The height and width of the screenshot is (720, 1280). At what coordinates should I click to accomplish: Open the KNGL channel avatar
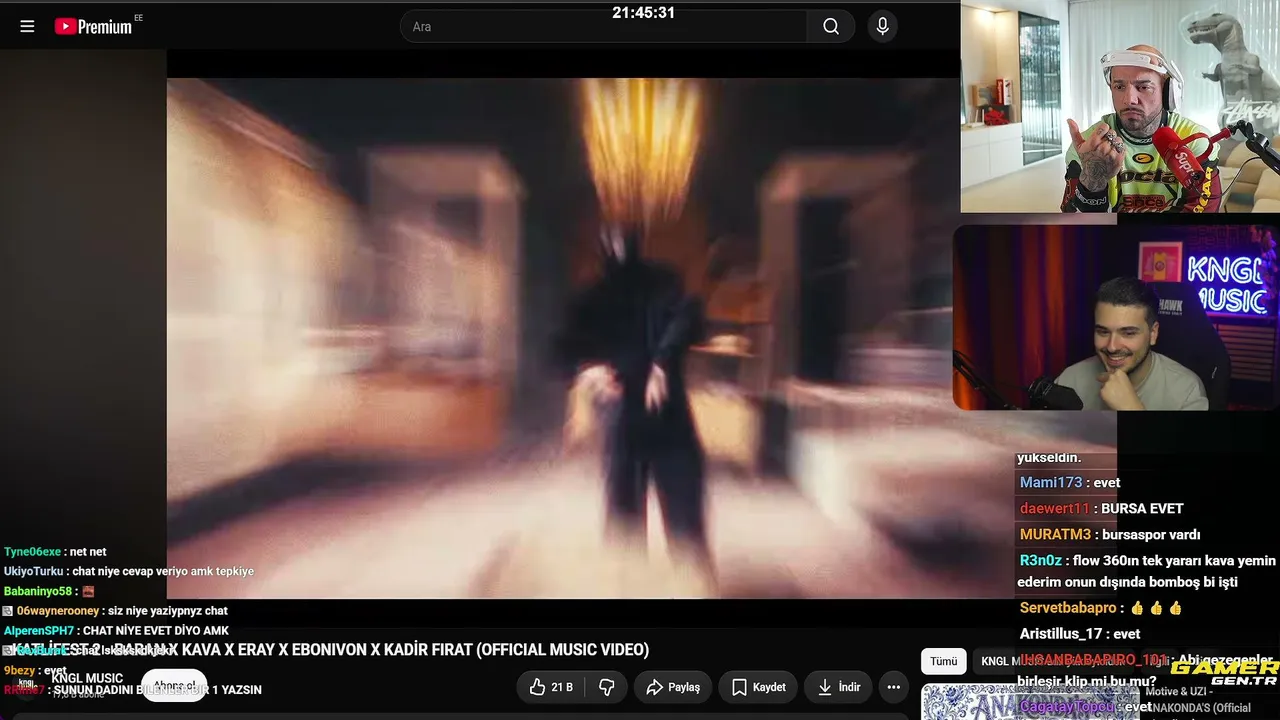(x=26, y=686)
